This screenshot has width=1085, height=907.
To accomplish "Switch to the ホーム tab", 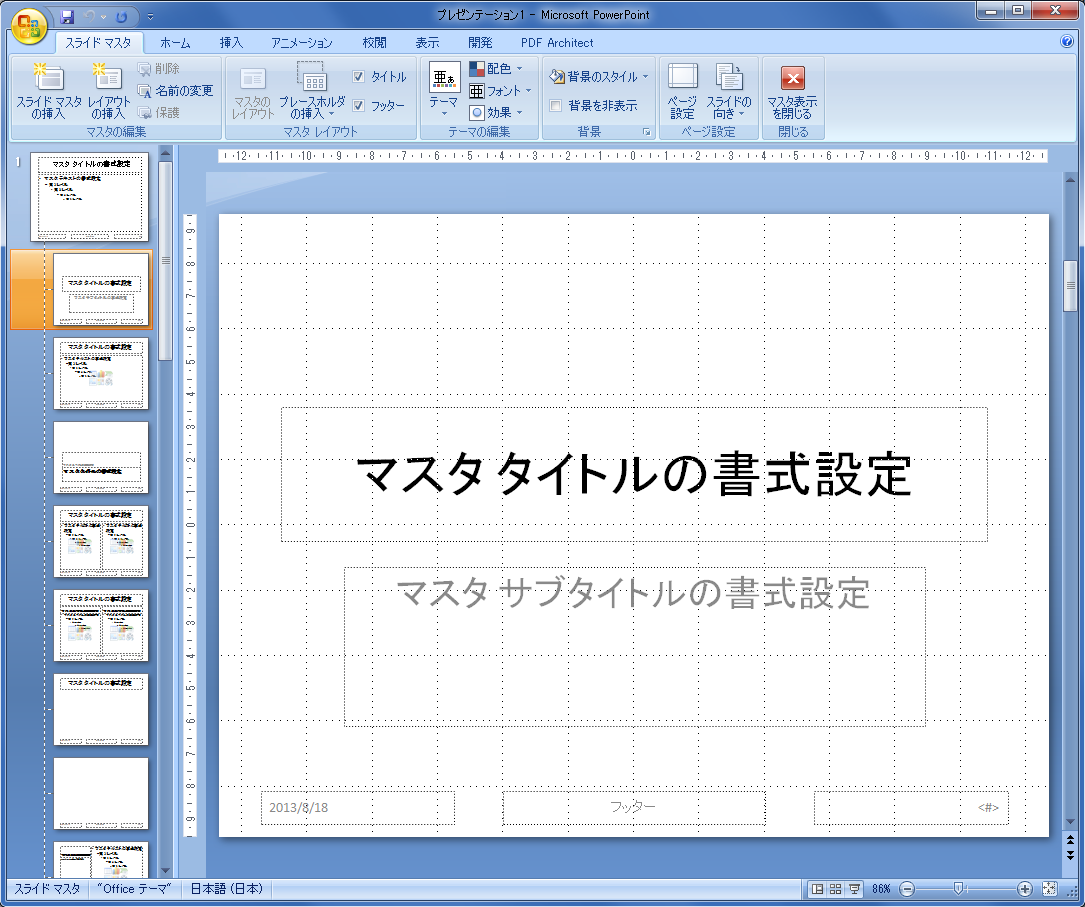I will click(x=175, y=43).
